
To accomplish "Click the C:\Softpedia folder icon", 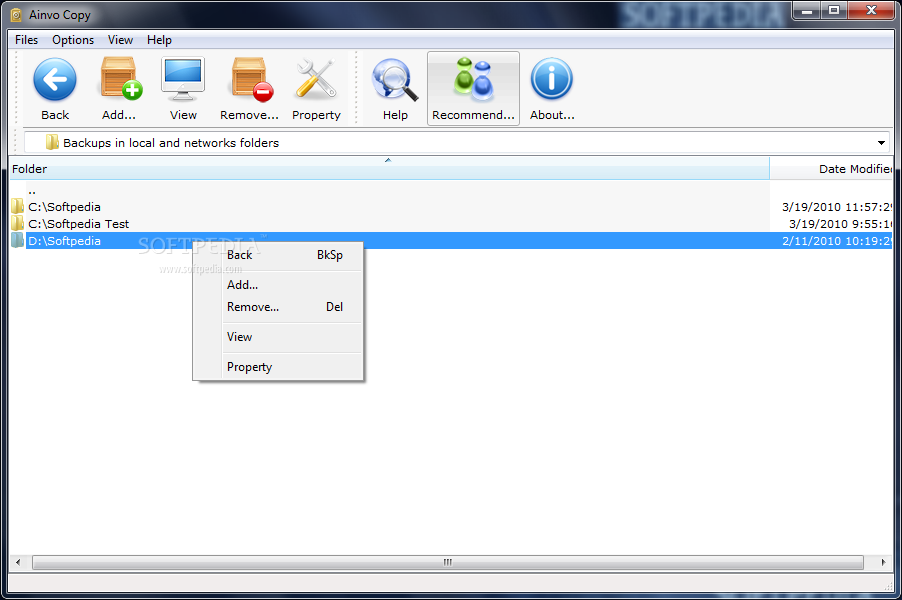I will click(17, 206).
